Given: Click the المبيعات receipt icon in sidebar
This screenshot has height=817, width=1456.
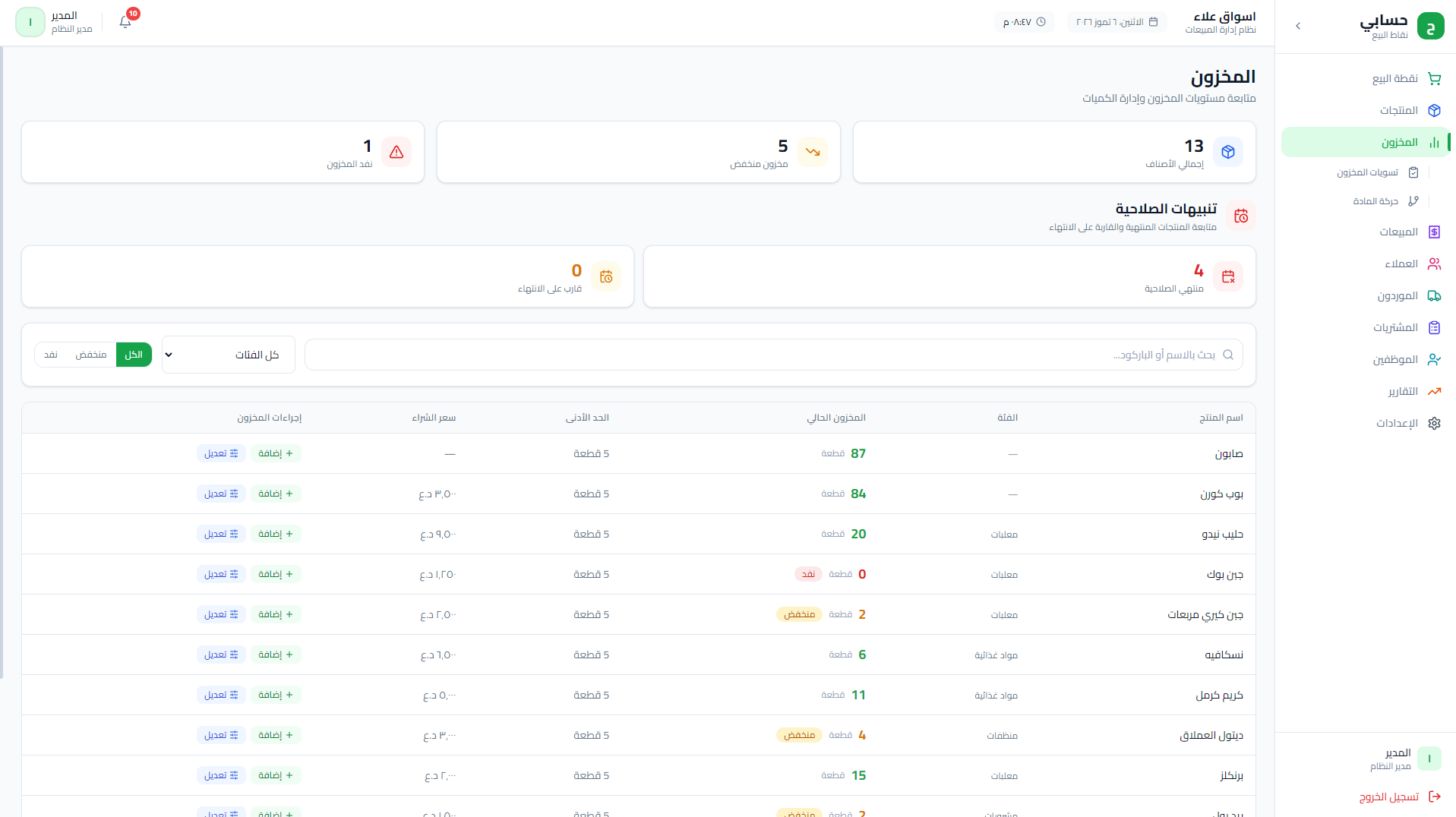Looking at the screenshot, I should 1434,232.
